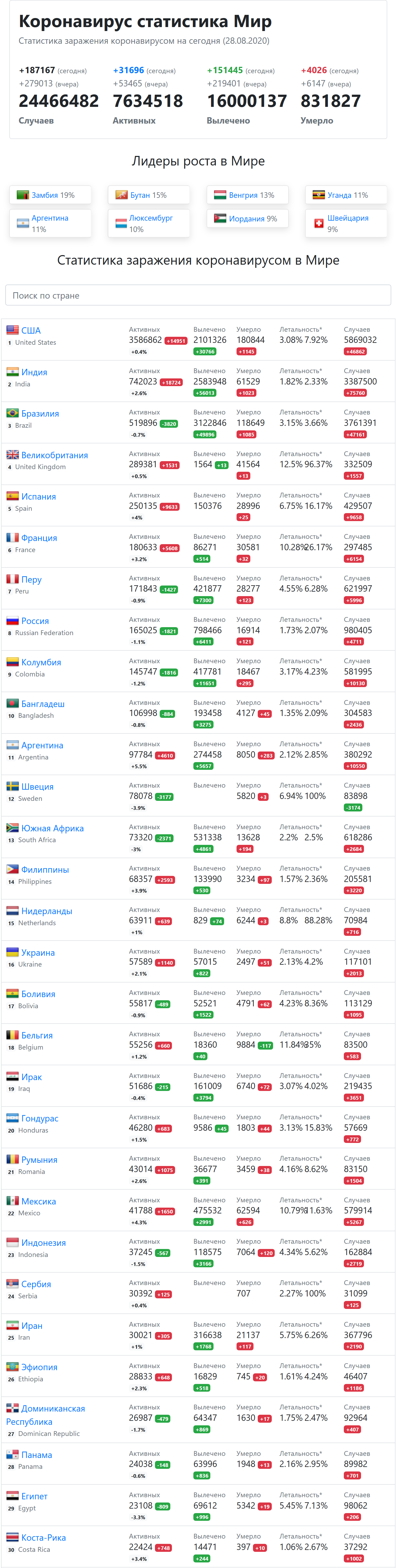Open the Доминиканская Республика link
The image size is (396, 1568).
pyautogui.click(x=46, y=1415)
